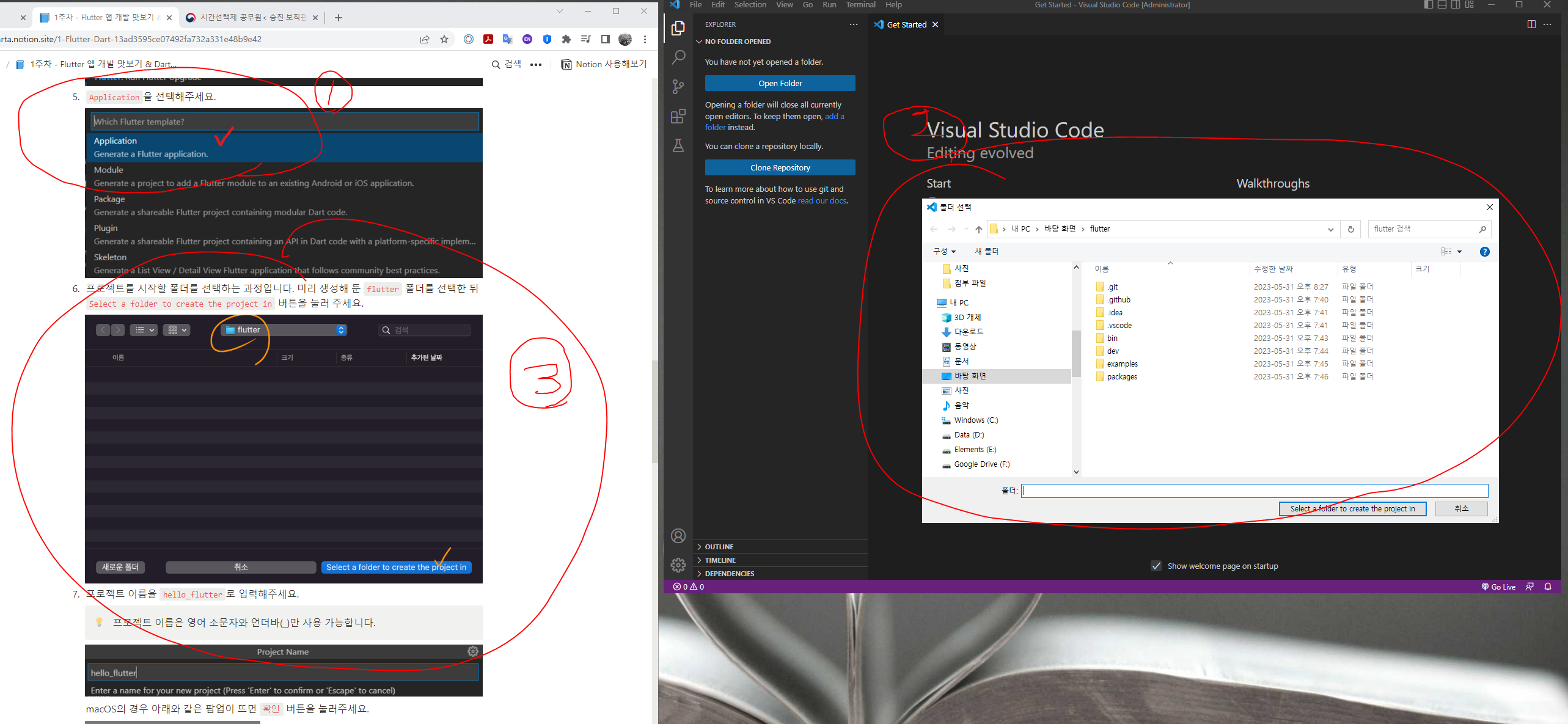The height and width of the screenshot is (724, 1568).
Task: Click the share page icon in Chrome address bar
Action: [425, 39]
